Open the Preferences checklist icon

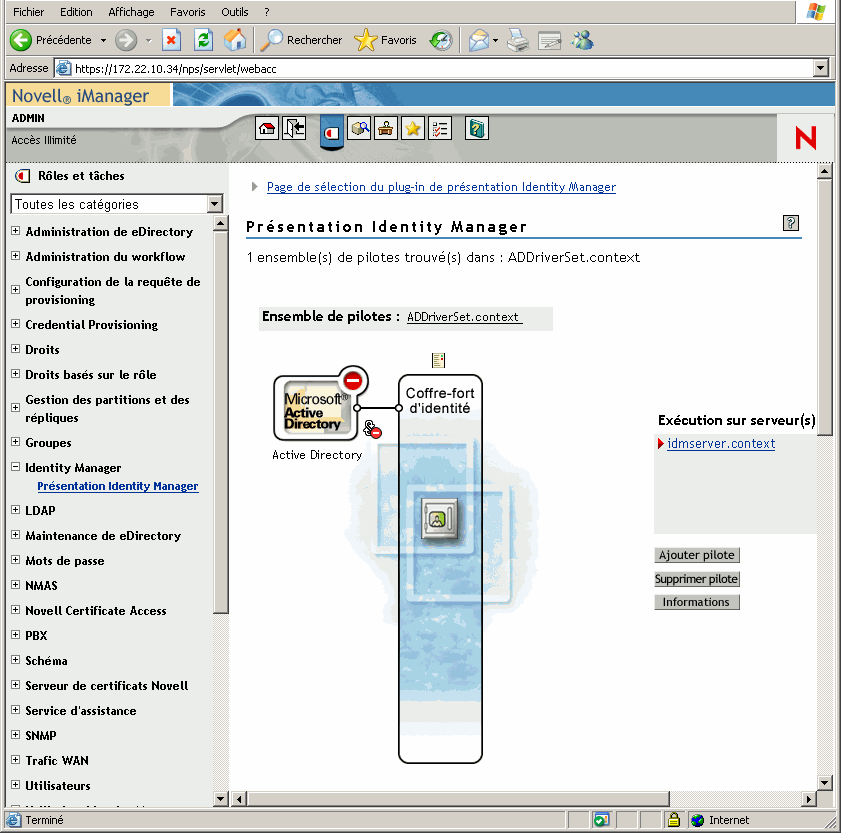pos(440,130)
